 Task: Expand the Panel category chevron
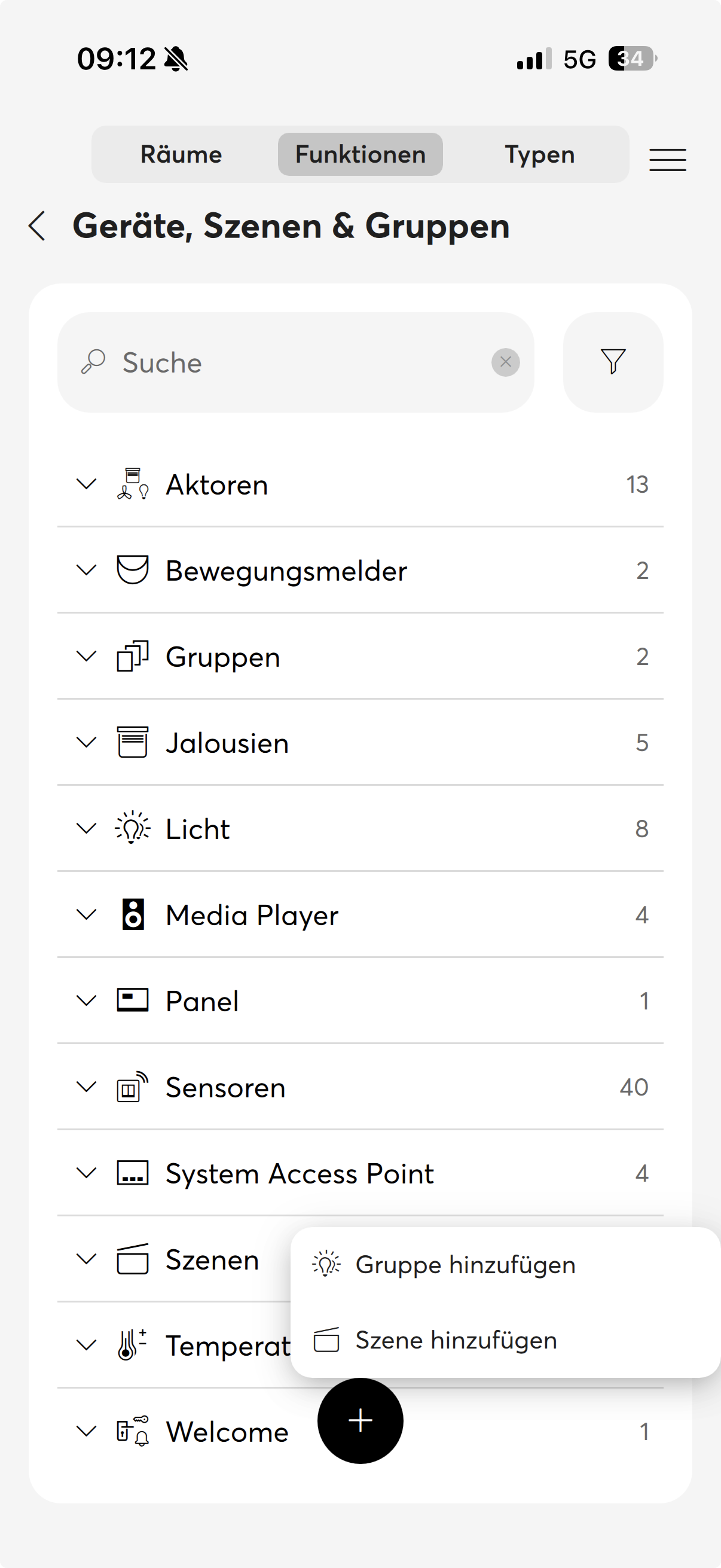(x=87, y=1000)
